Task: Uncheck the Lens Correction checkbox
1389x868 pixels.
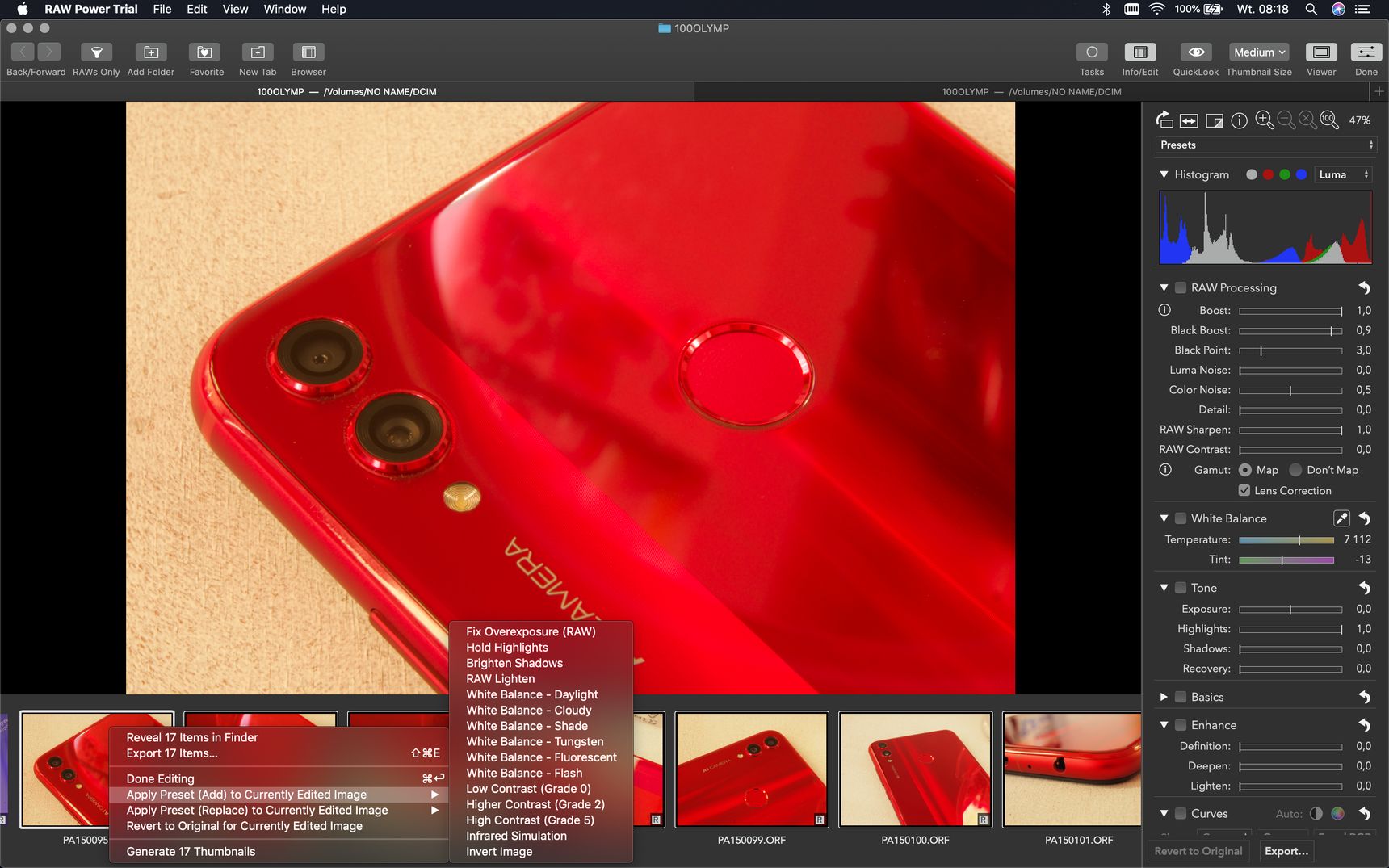Action: point(1244,490)
